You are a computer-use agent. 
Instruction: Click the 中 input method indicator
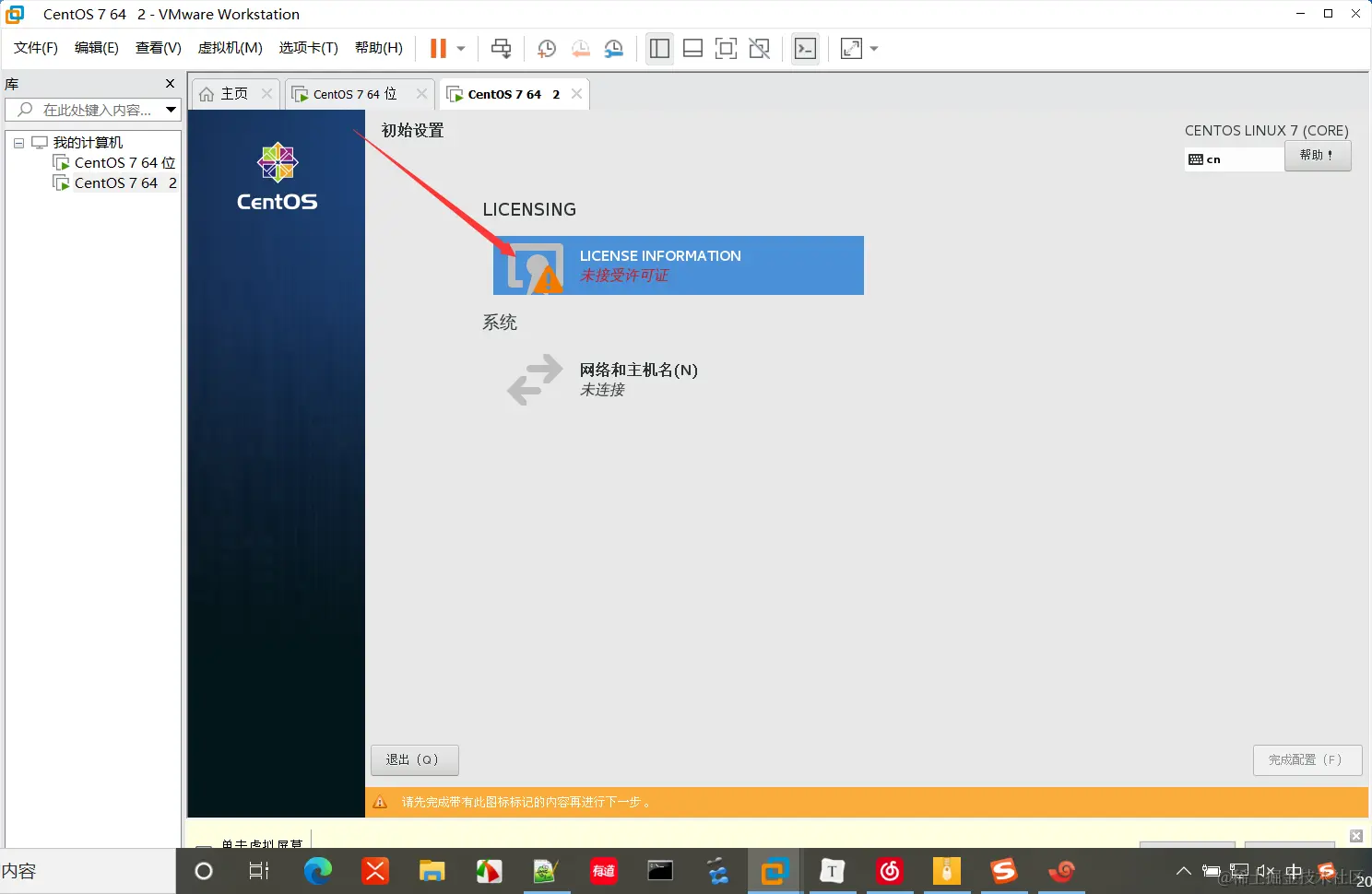pyautogui.click(x=1295, y=871)
